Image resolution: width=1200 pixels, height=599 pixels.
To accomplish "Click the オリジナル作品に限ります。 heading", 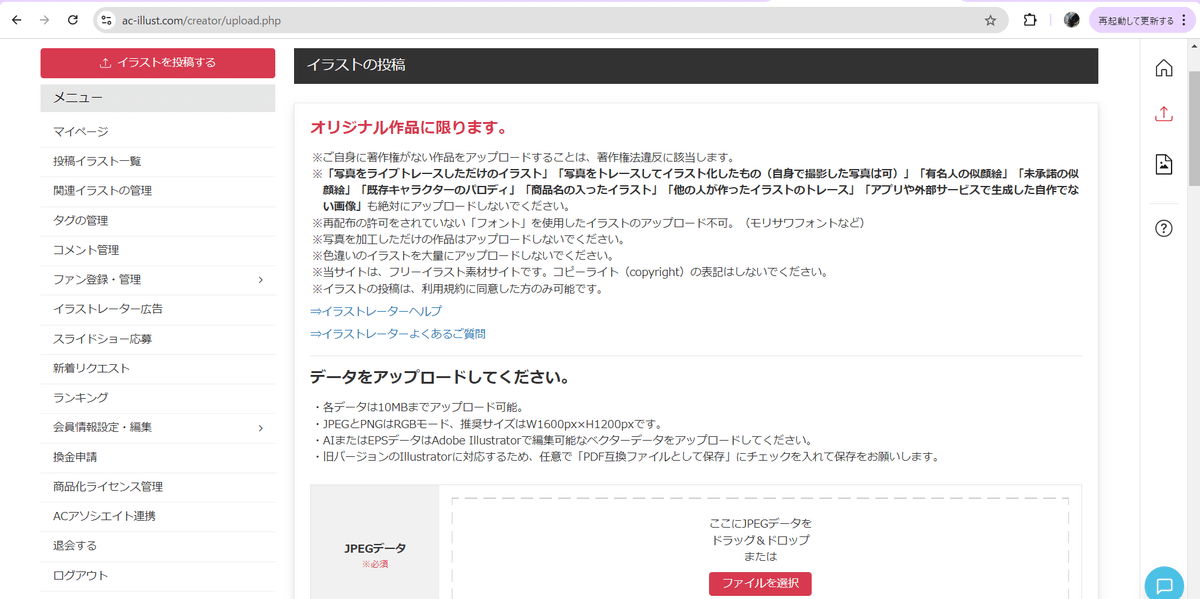I will click(x=409, y=128).
